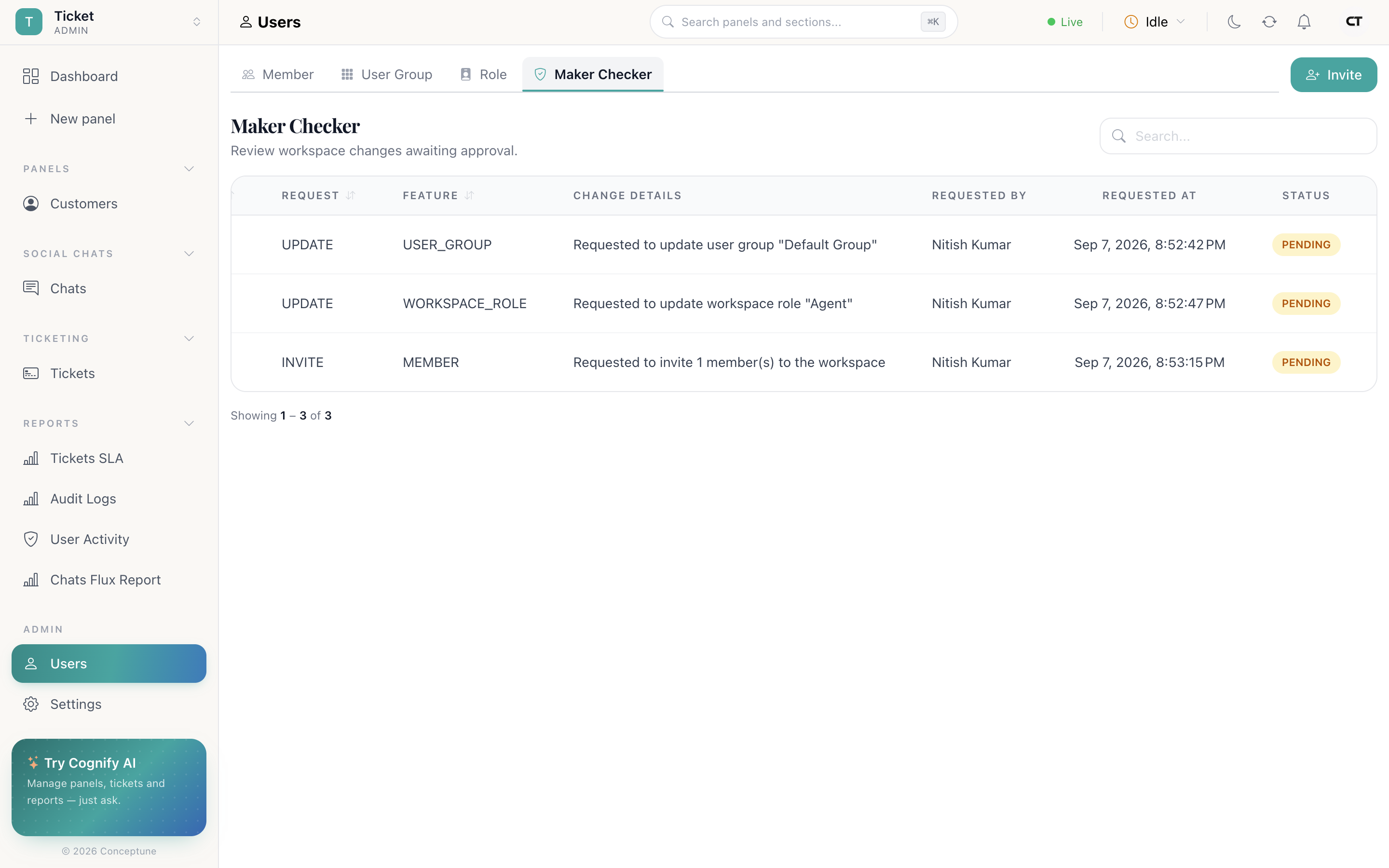Screen dimensions: 1389x868
Task: Click the Live status indicator
Action: click(1065, 22)
